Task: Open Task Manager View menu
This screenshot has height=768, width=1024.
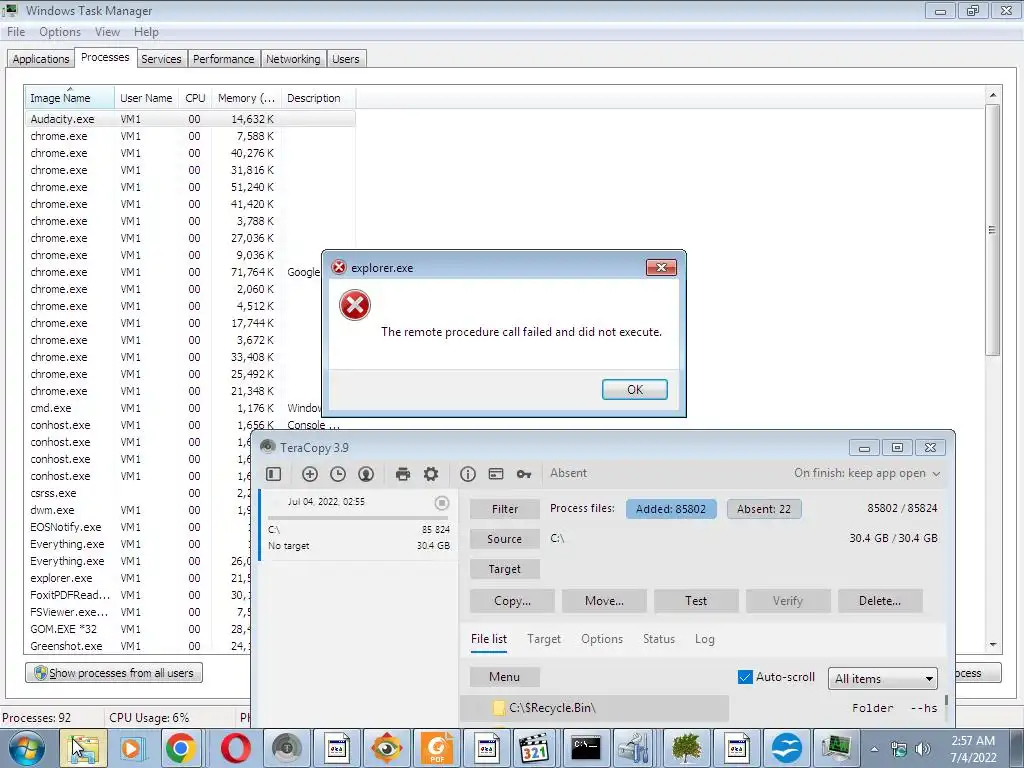Action: [x=107, y=32]
